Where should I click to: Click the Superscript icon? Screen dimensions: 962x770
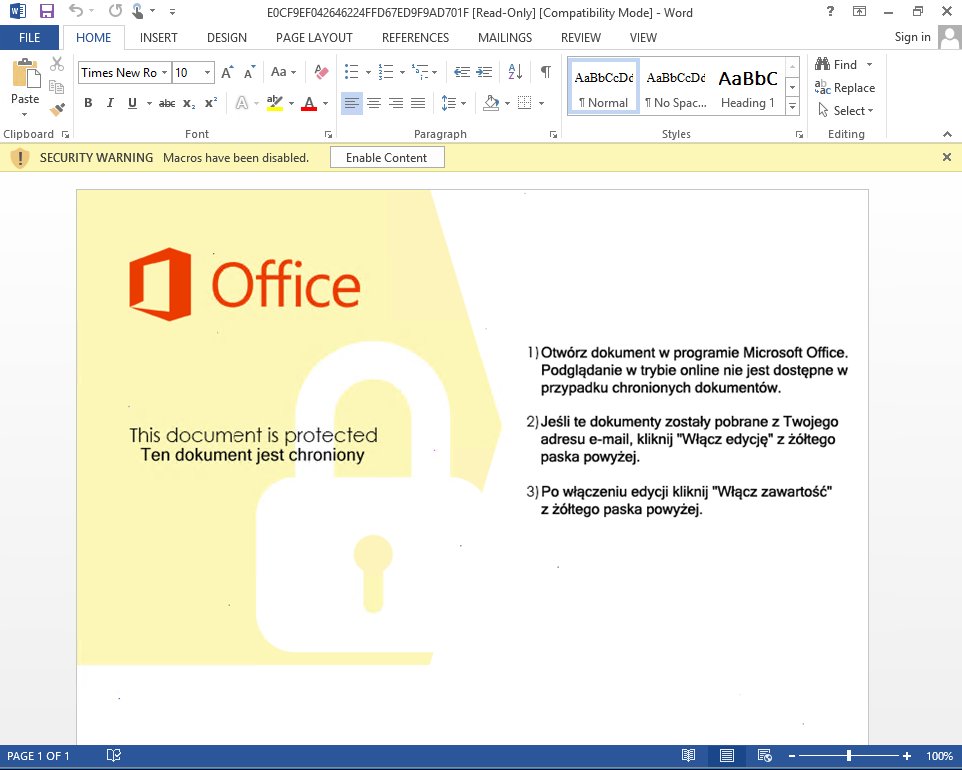tap(211, 102)
